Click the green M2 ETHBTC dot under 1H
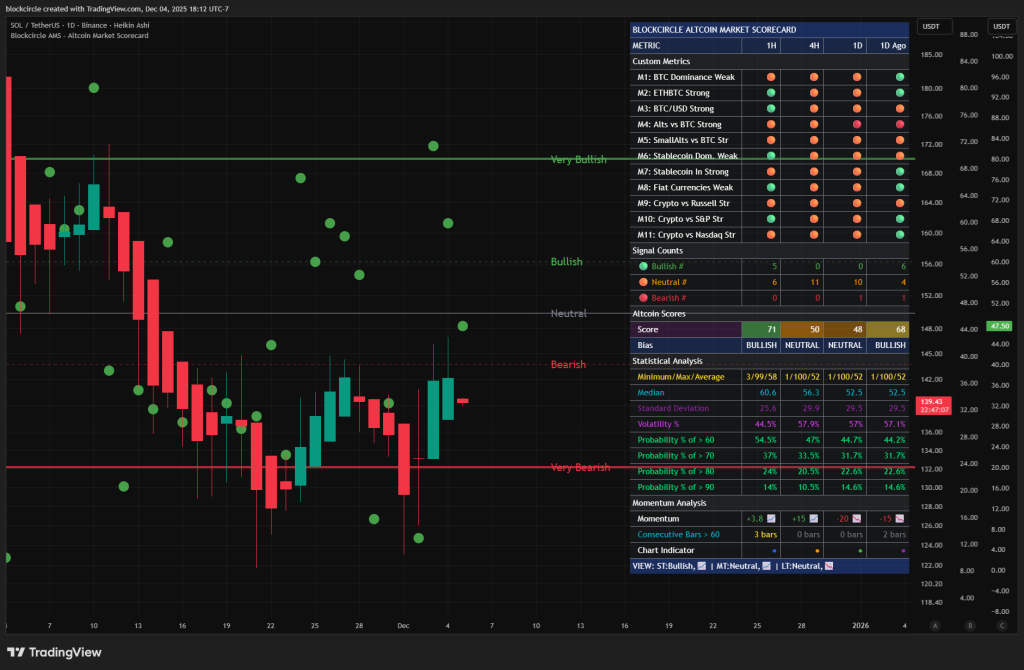Image resolution: width=1024 pixels, height=670 pixels. 771,93
